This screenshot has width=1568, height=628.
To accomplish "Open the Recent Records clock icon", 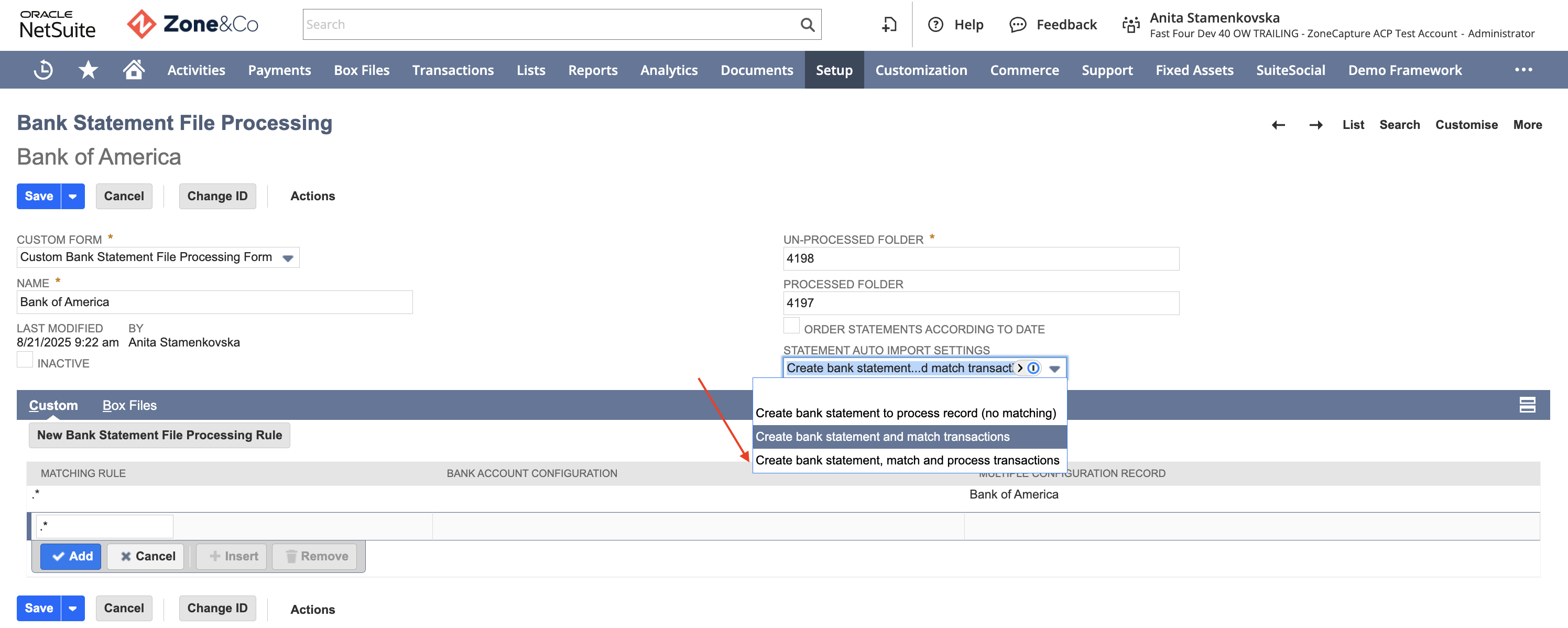I will point(43,70).
